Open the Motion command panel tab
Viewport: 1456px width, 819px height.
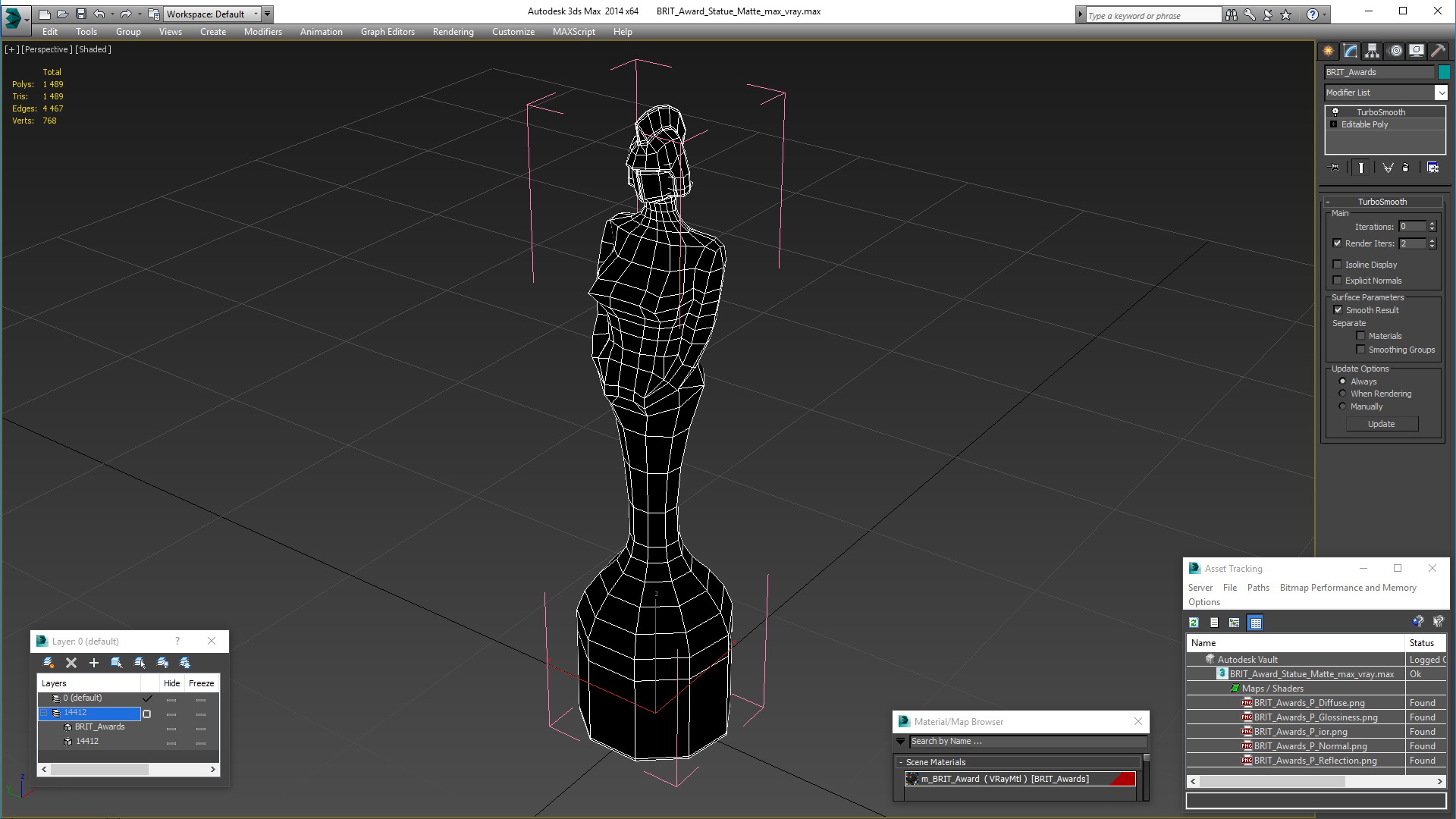[1395, 51]
